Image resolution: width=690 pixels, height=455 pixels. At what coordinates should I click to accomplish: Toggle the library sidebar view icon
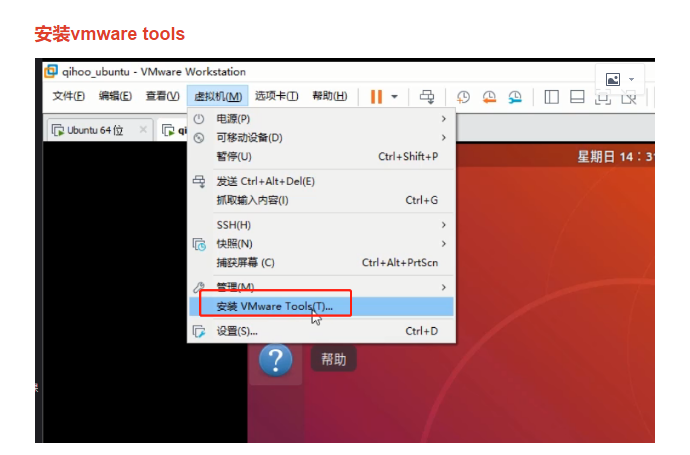(x=551, y=96)
